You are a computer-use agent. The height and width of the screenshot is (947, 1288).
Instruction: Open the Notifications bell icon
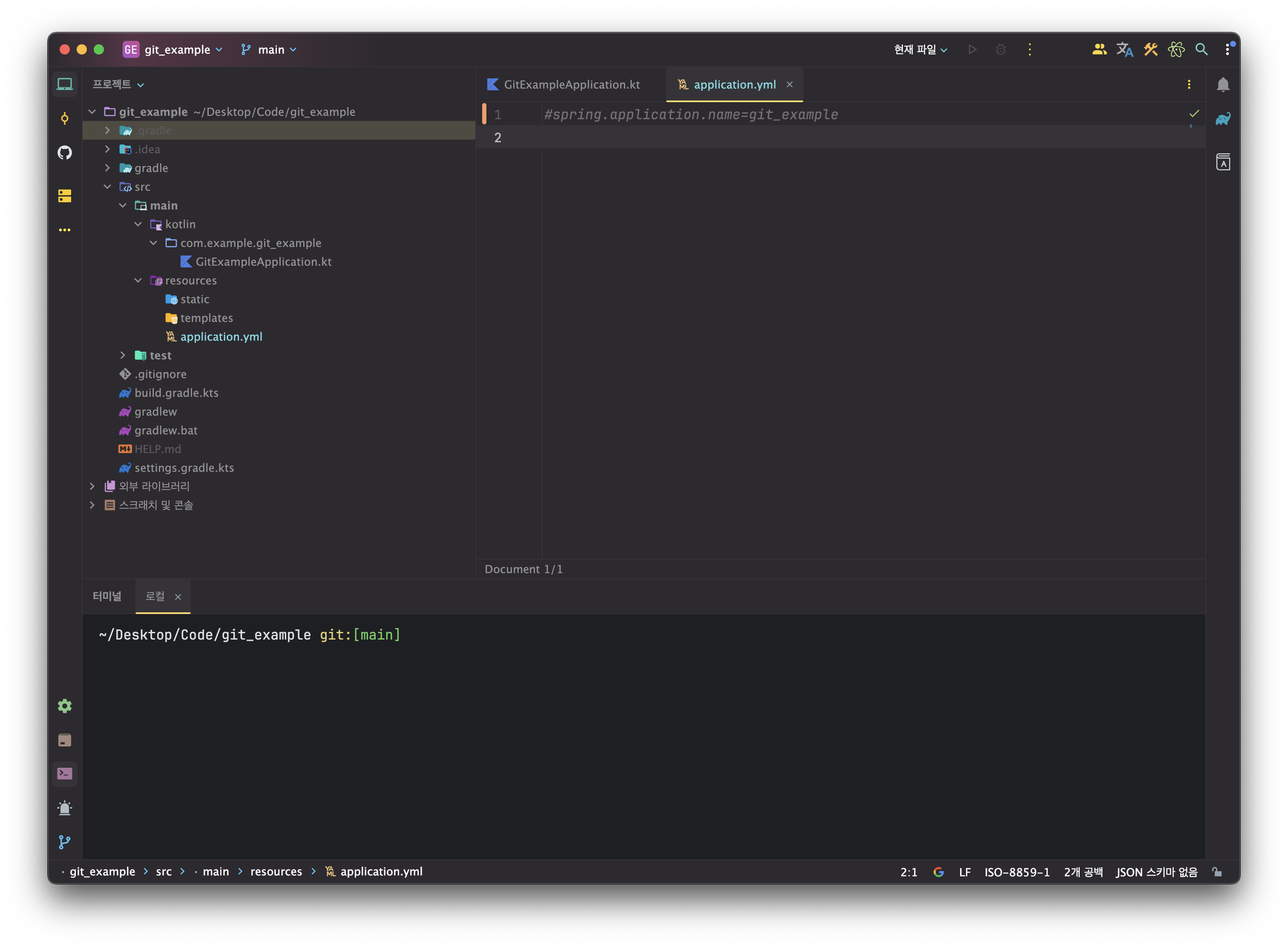[x=1223, y=85]
